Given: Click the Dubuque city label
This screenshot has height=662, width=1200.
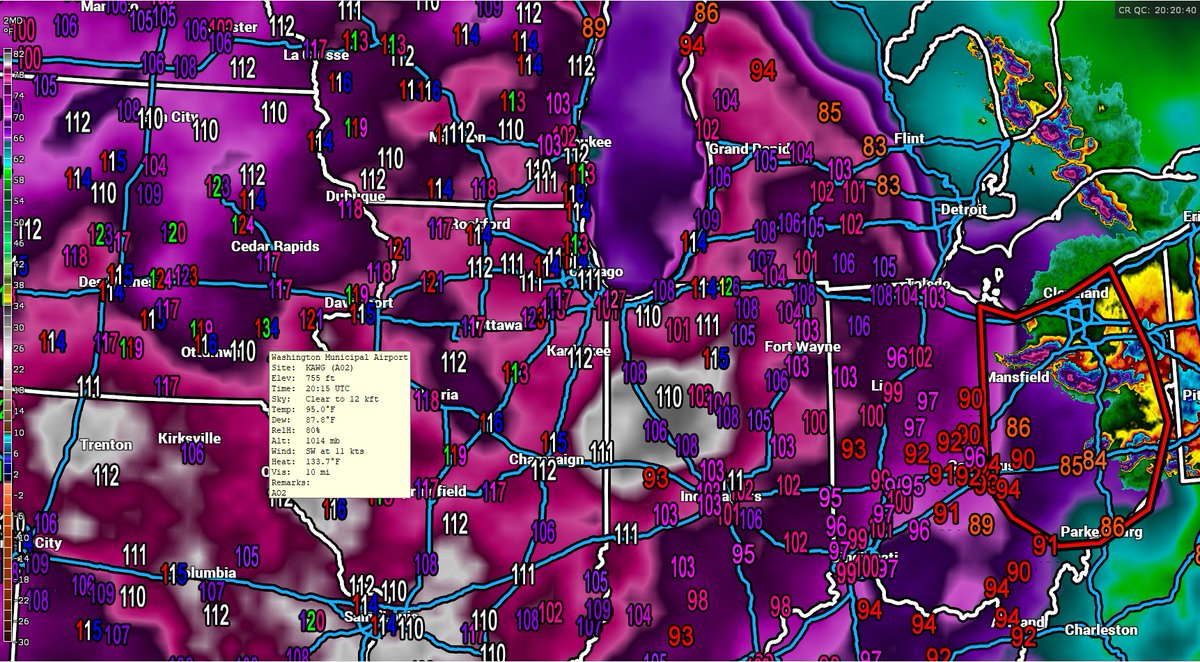Looking at the screenshot, I should pos(355,197).
